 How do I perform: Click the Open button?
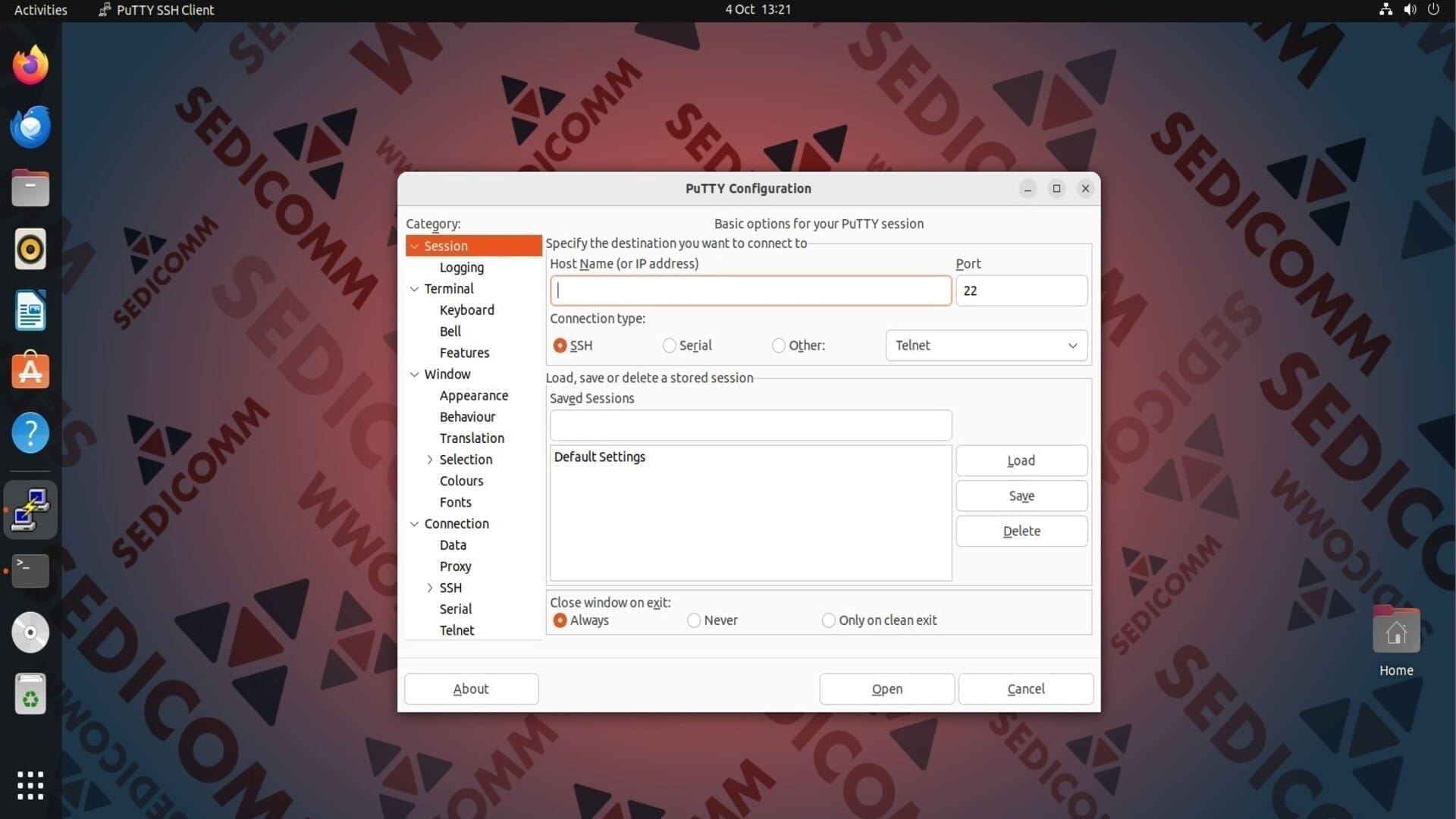click(x=886, y=689)
